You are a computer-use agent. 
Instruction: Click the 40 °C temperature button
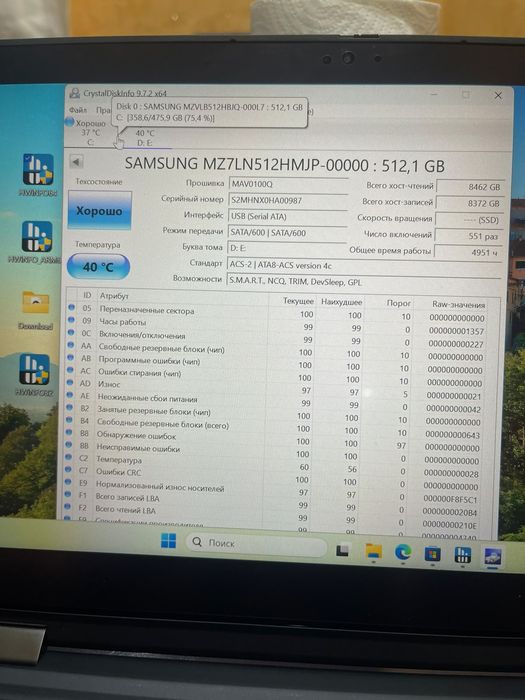click(x=98, y=267)
